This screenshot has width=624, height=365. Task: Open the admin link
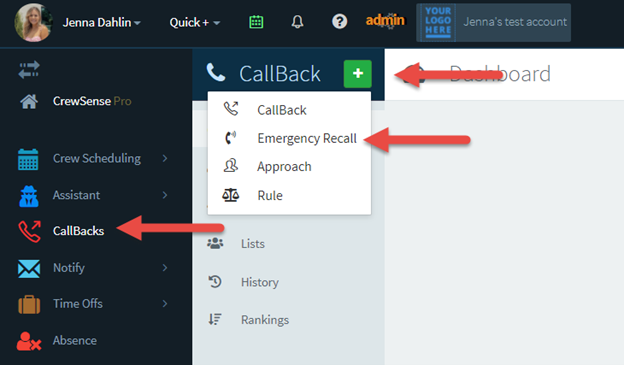pos(385,20)
